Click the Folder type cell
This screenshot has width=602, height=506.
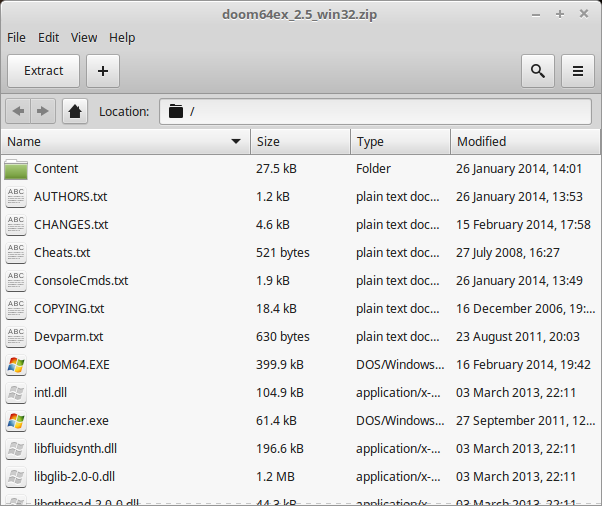coord(373,169)
